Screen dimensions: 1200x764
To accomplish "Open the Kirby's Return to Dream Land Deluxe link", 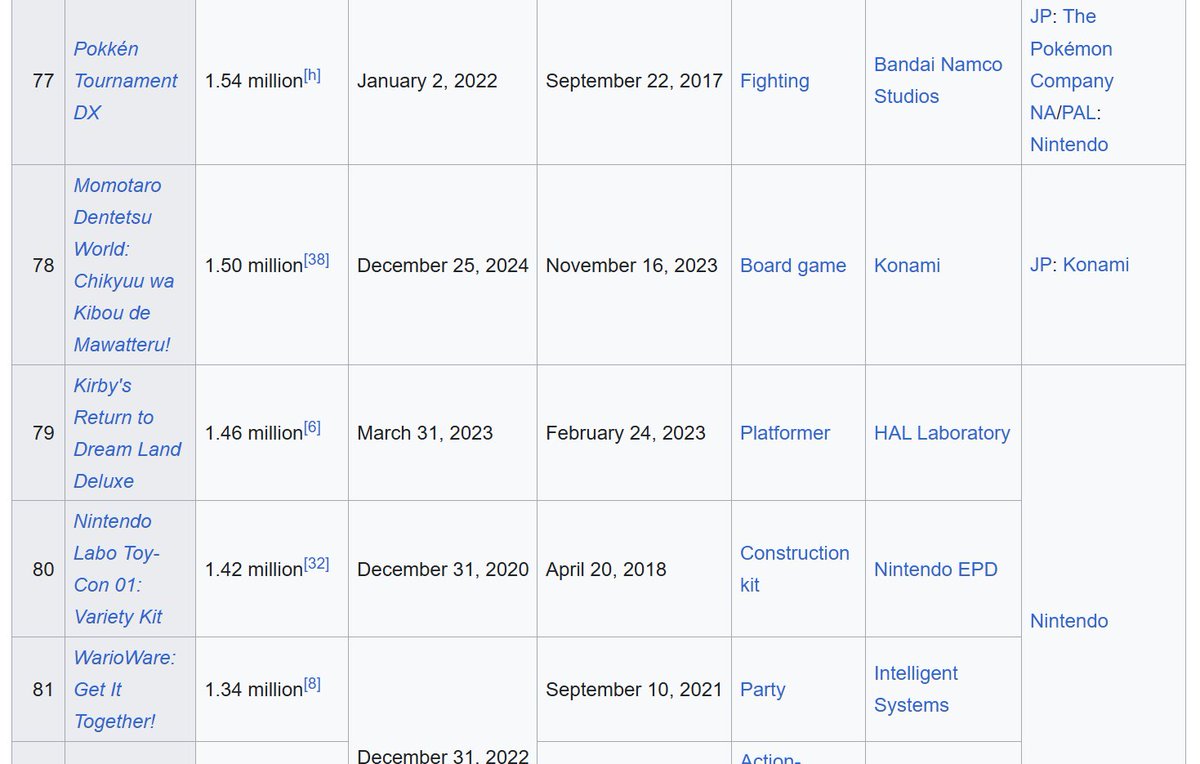I will click(x=127, y=433).
